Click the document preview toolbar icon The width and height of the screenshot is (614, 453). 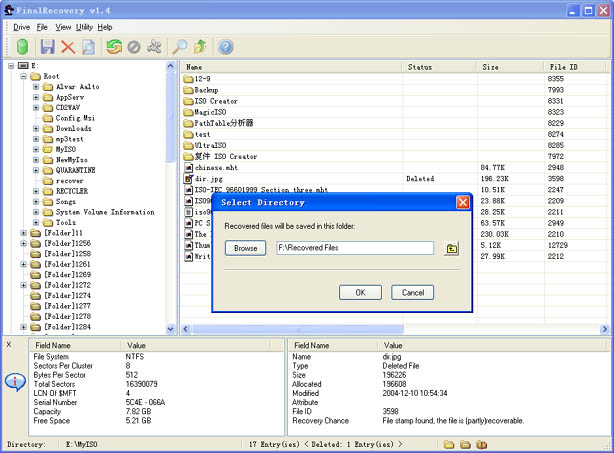click(88, 47)
